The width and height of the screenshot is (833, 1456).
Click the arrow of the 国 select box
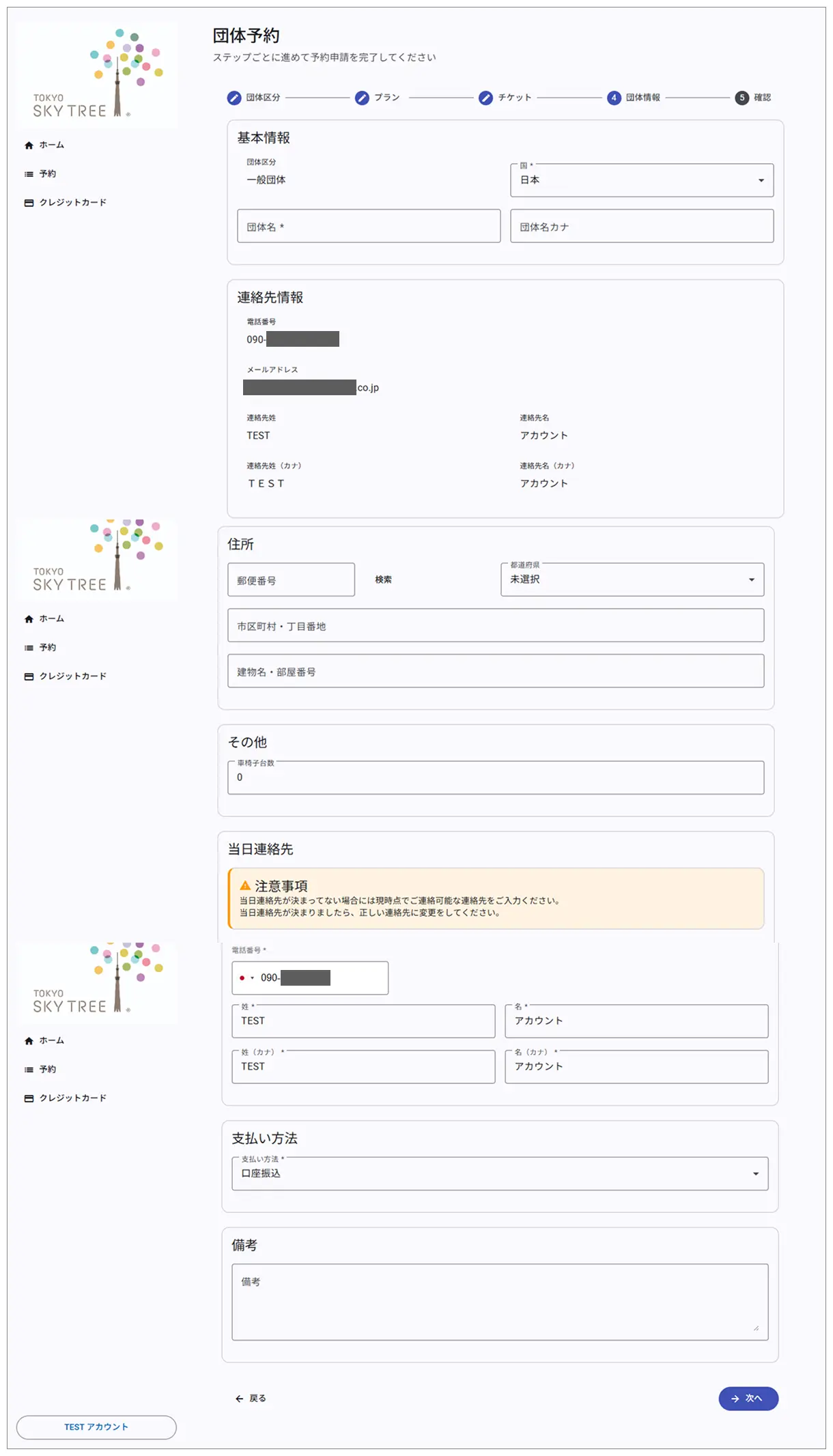761,181
